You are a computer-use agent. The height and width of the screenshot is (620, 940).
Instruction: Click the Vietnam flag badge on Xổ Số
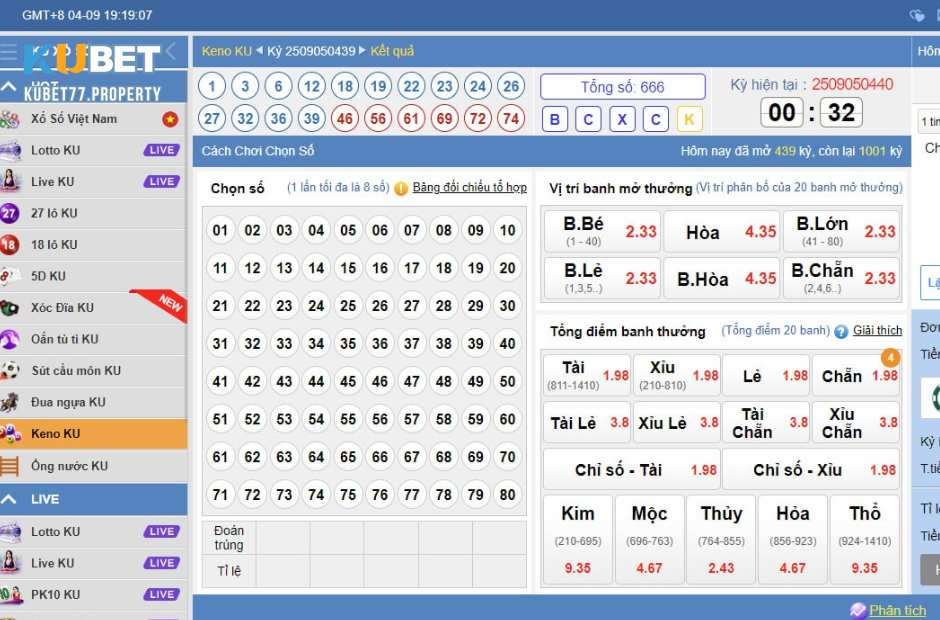pyautogui.click(x=170, y=119)
